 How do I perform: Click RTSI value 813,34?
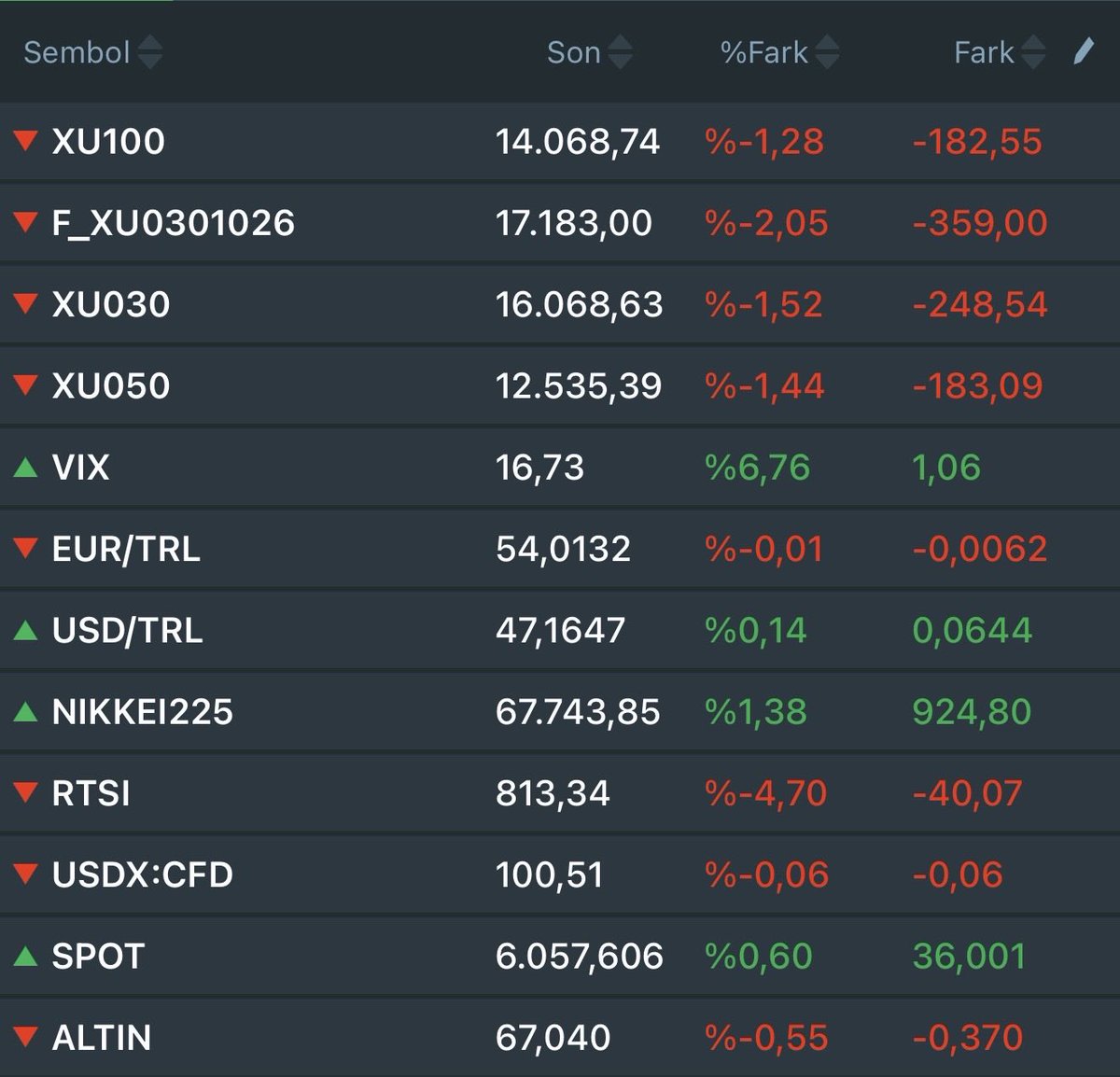tap(553, 793)
